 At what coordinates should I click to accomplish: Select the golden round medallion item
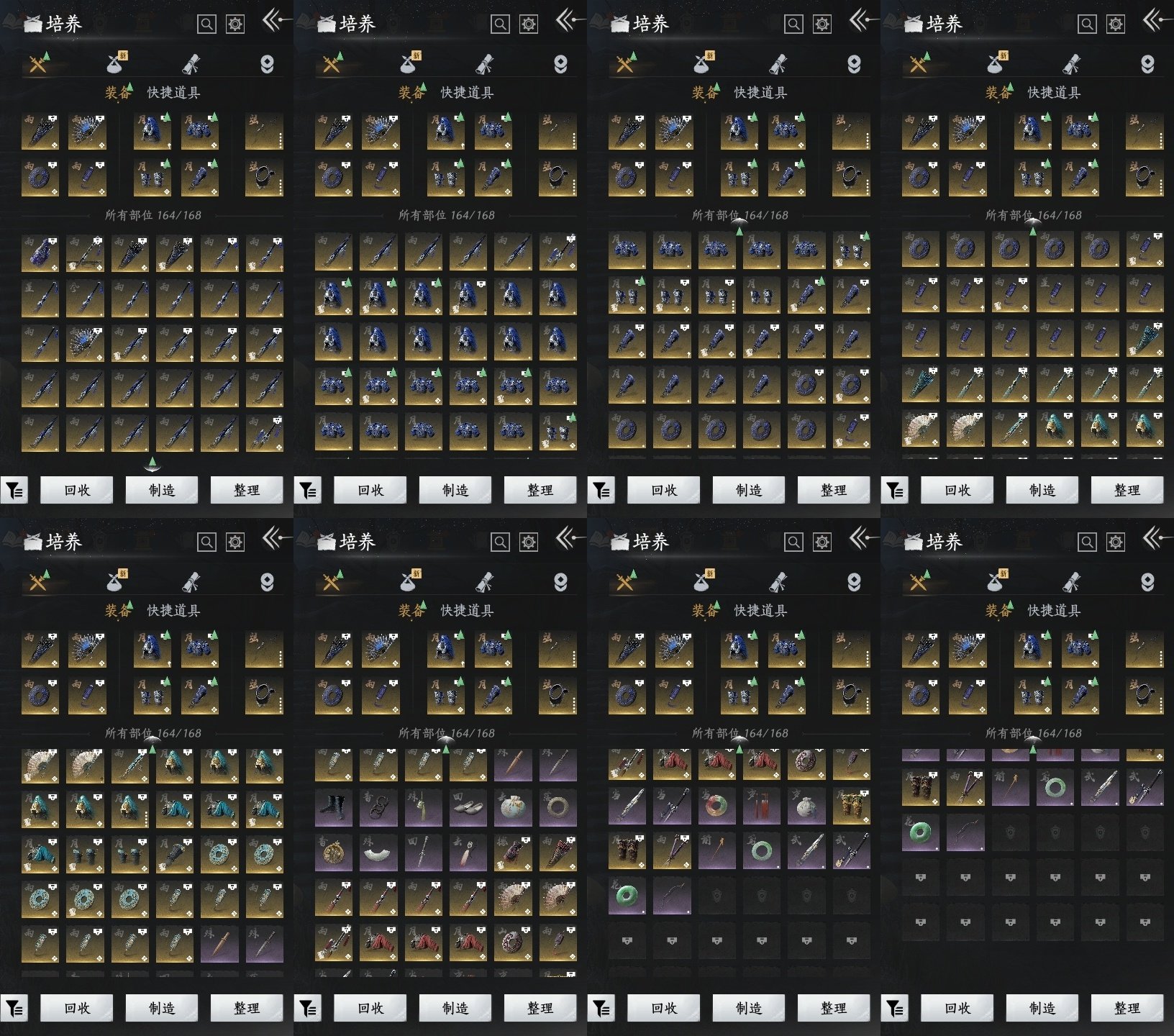(x=333, y=853)
